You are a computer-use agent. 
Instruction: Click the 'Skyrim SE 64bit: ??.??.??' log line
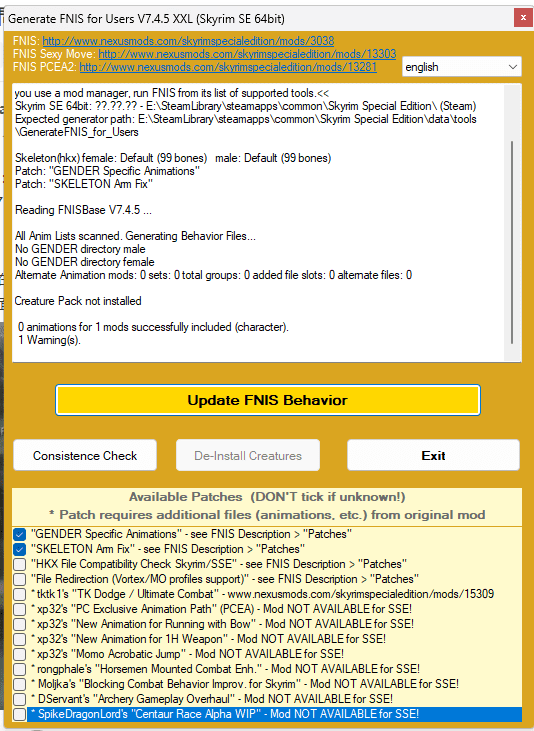point(246,106)
